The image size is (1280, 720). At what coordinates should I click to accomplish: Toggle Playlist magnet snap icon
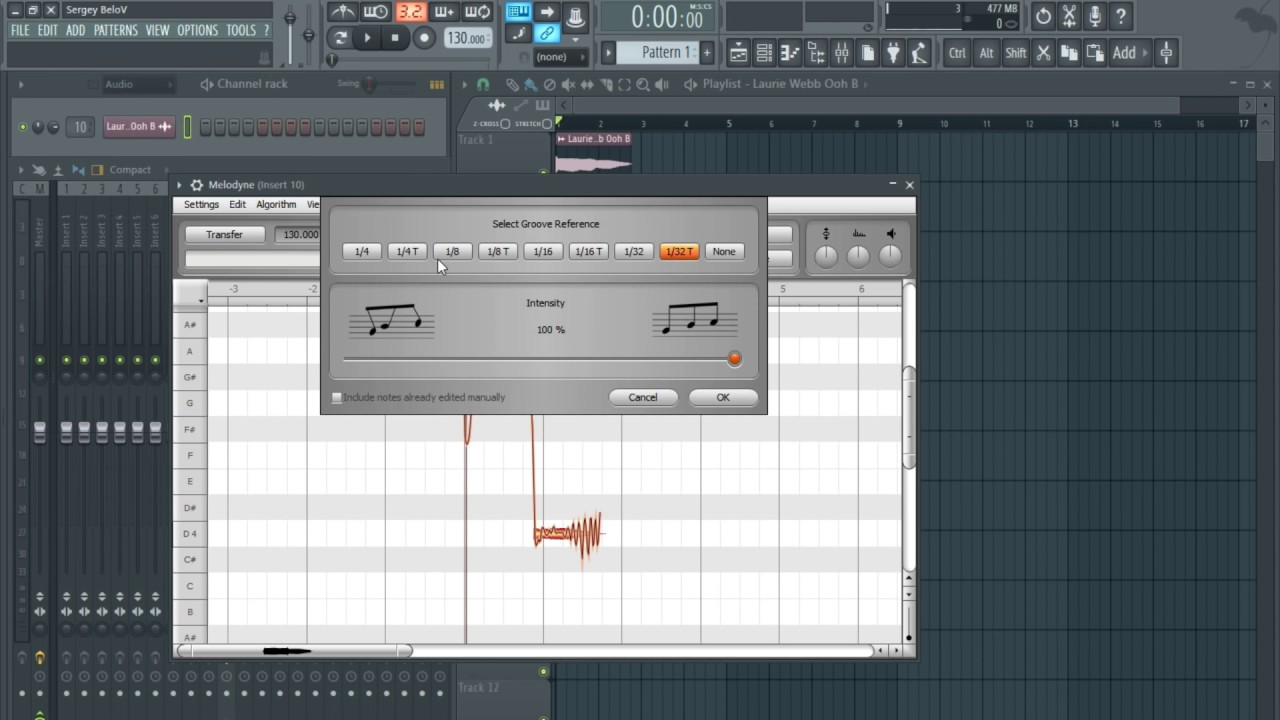pos(483,84)
